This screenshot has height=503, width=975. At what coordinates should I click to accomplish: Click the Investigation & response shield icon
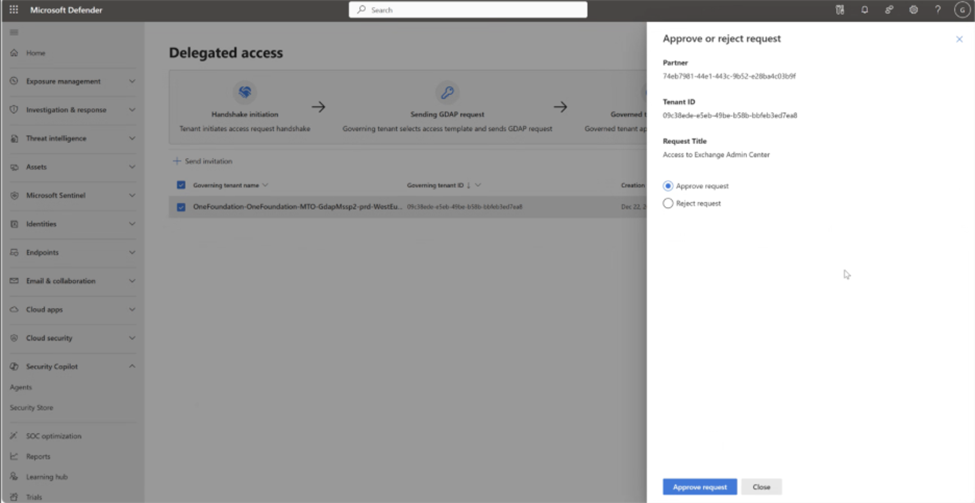click(14, 109)
